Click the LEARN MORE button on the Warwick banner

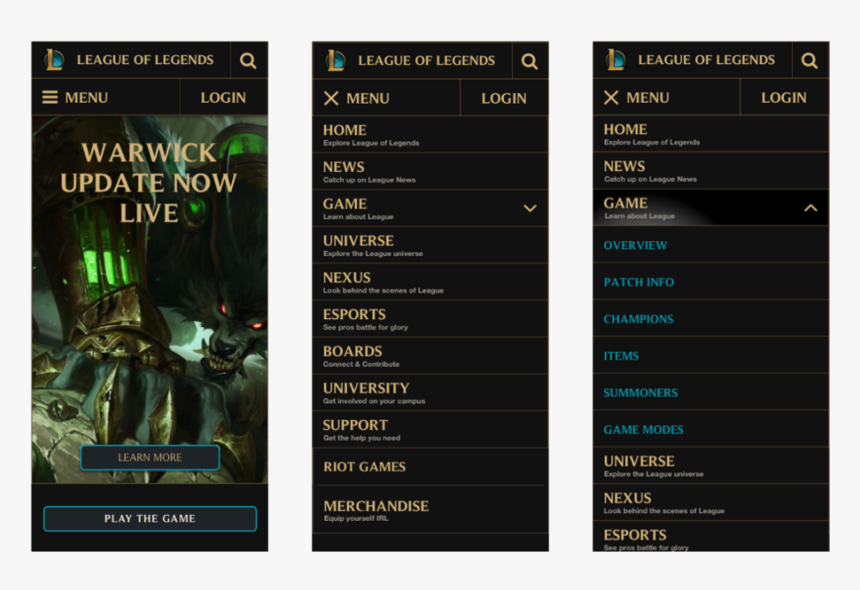[150, 457]
